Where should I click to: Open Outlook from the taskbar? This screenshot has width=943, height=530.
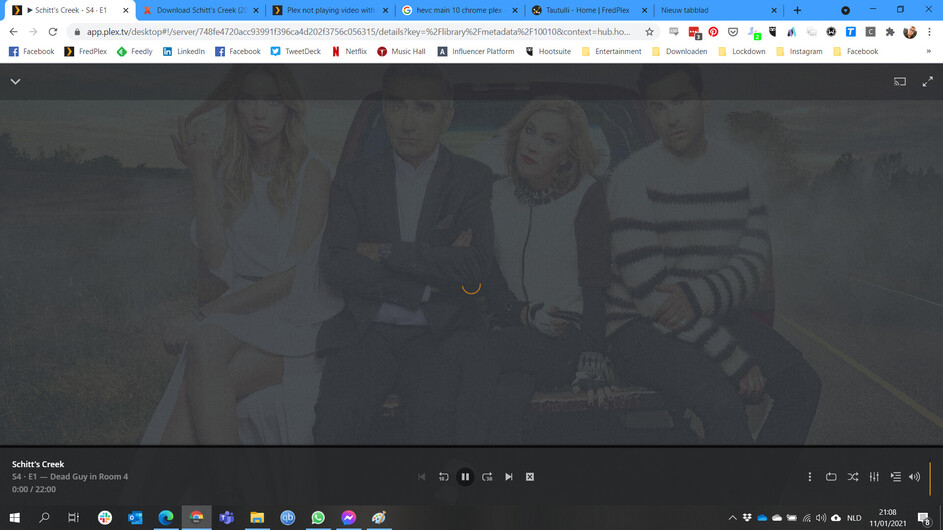135,517
